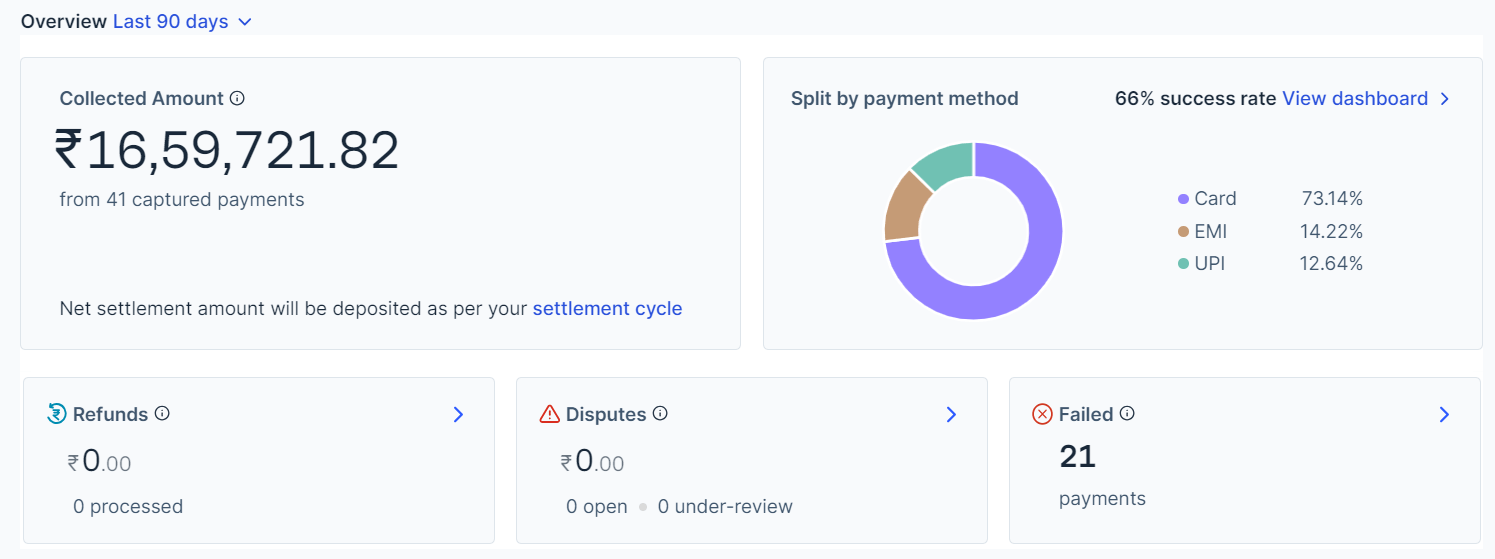Click the red Failed cross icon

click(1042, 414)
